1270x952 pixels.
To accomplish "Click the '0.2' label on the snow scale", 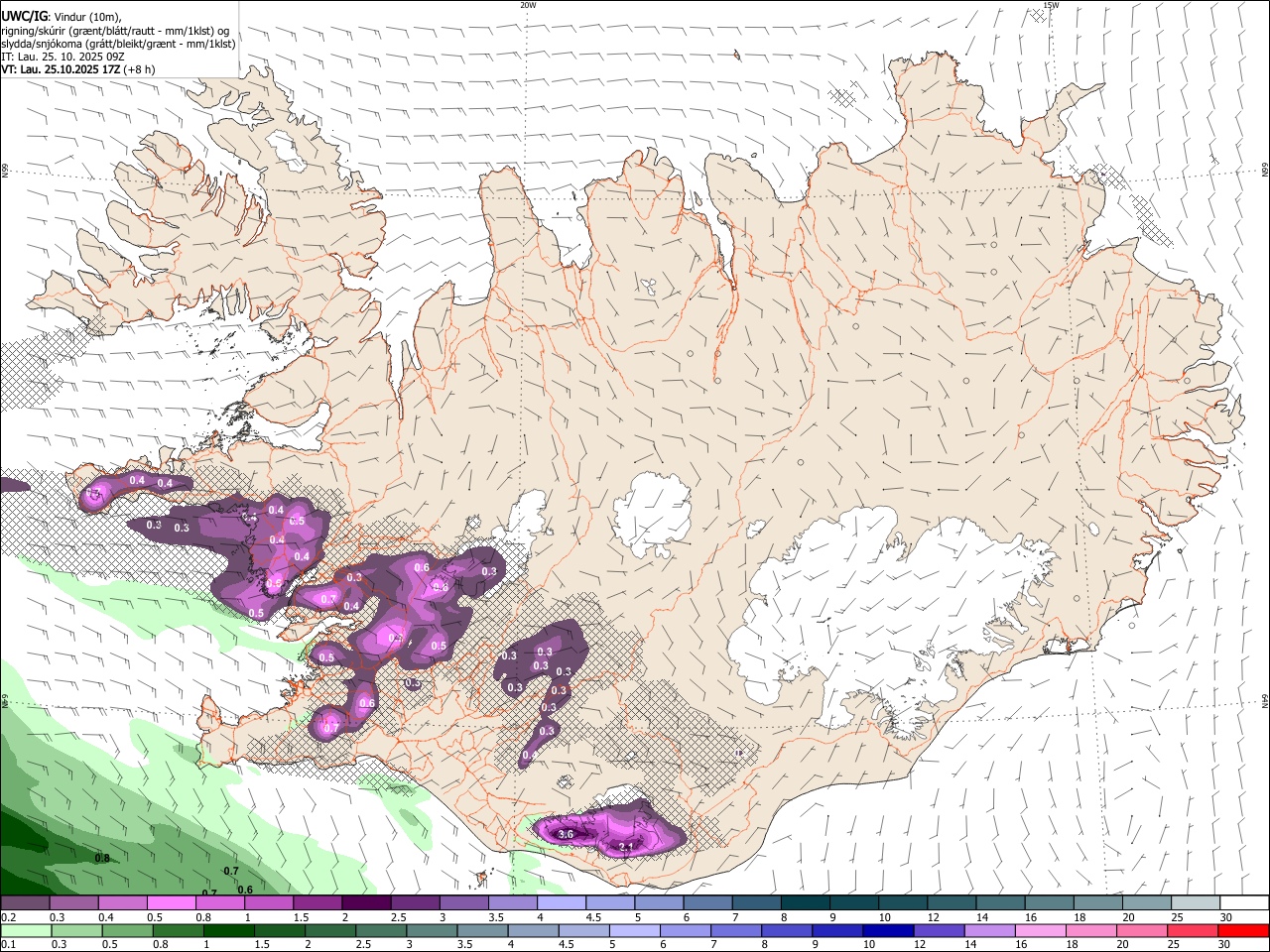I will click(8, 917).
